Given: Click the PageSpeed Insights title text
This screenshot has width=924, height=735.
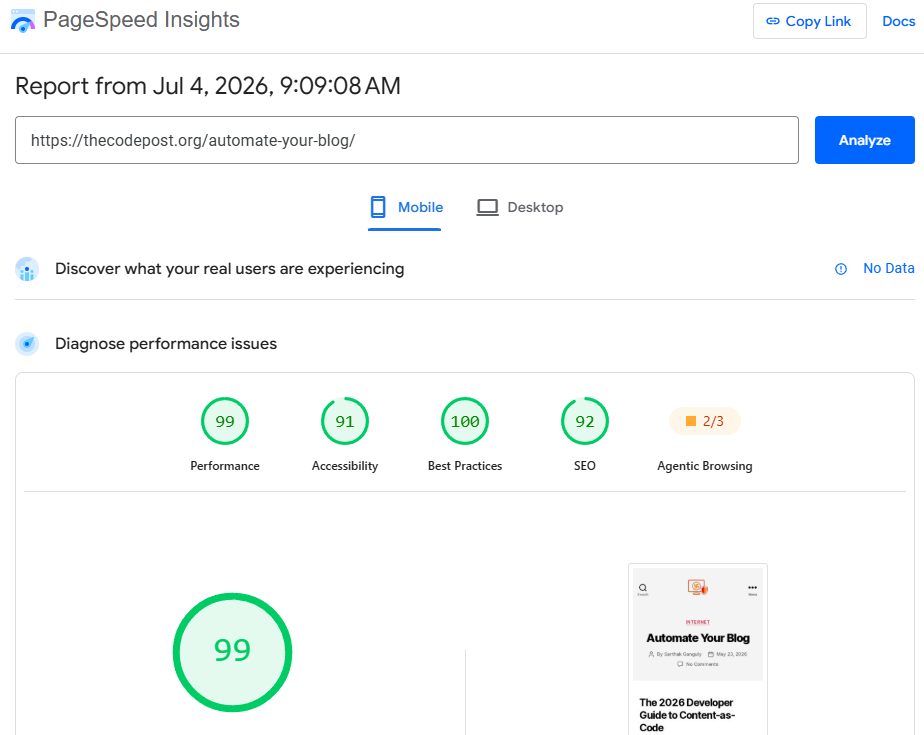Looking at the screenshot, I should click(141, 20).
